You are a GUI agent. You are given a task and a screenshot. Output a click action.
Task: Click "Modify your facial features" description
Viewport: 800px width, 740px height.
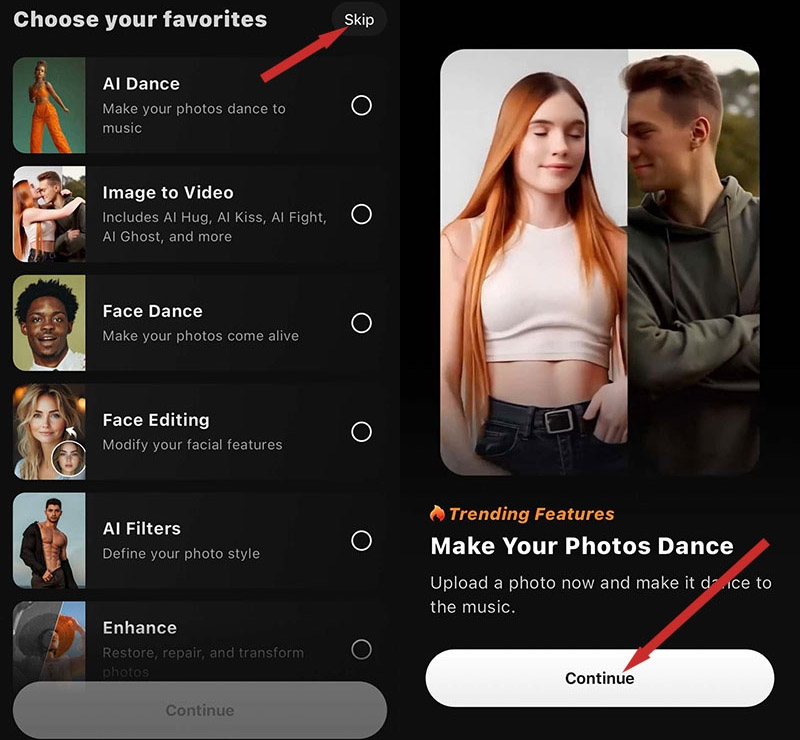[192, 445]
